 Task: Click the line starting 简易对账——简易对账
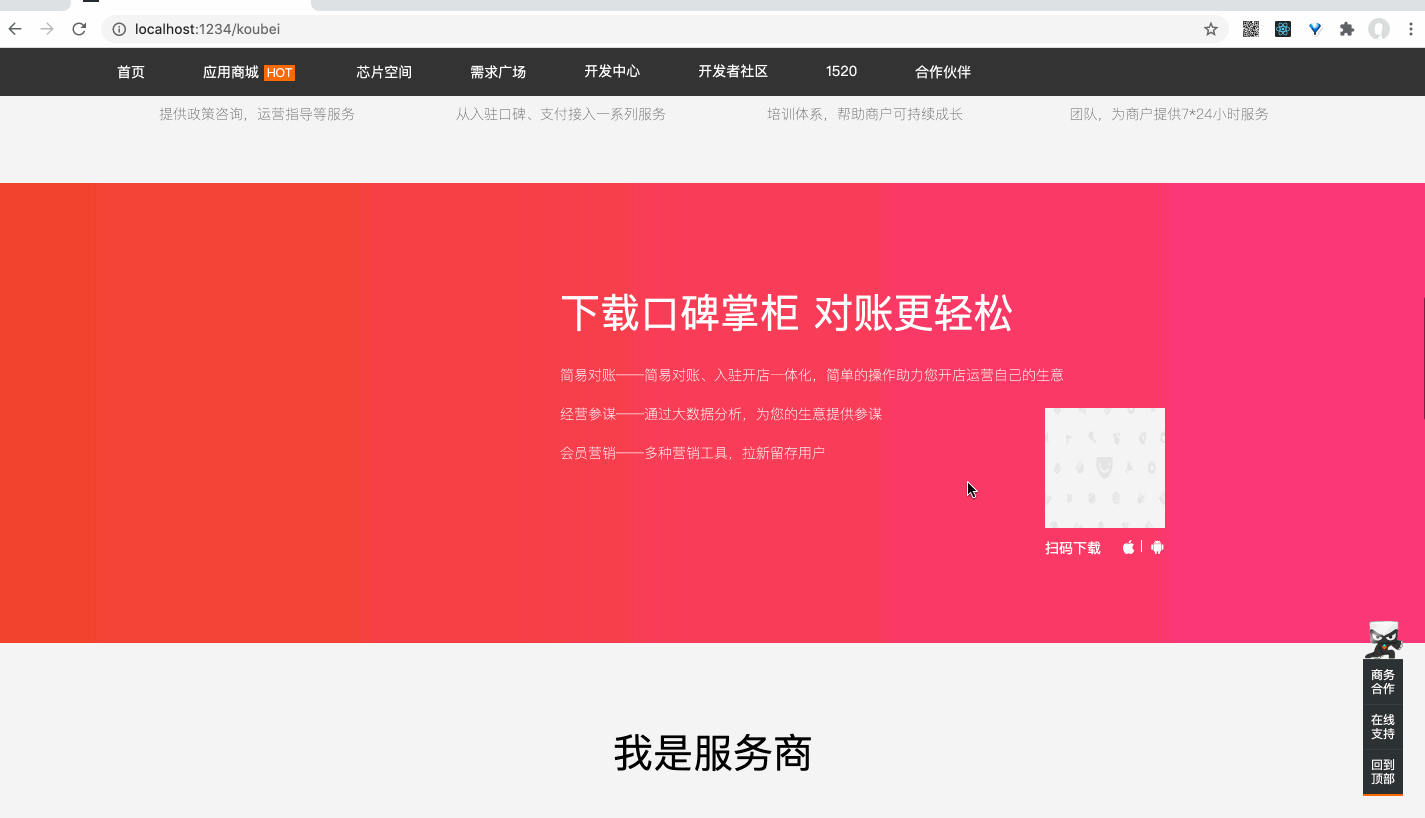[x=812, y=375]
